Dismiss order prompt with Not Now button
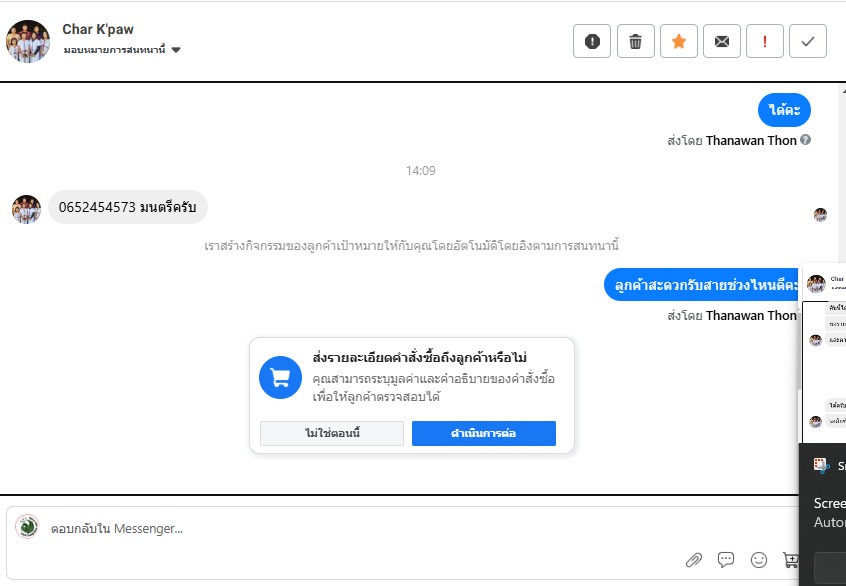This screenshot has height=586, width=846. (331, 433)
